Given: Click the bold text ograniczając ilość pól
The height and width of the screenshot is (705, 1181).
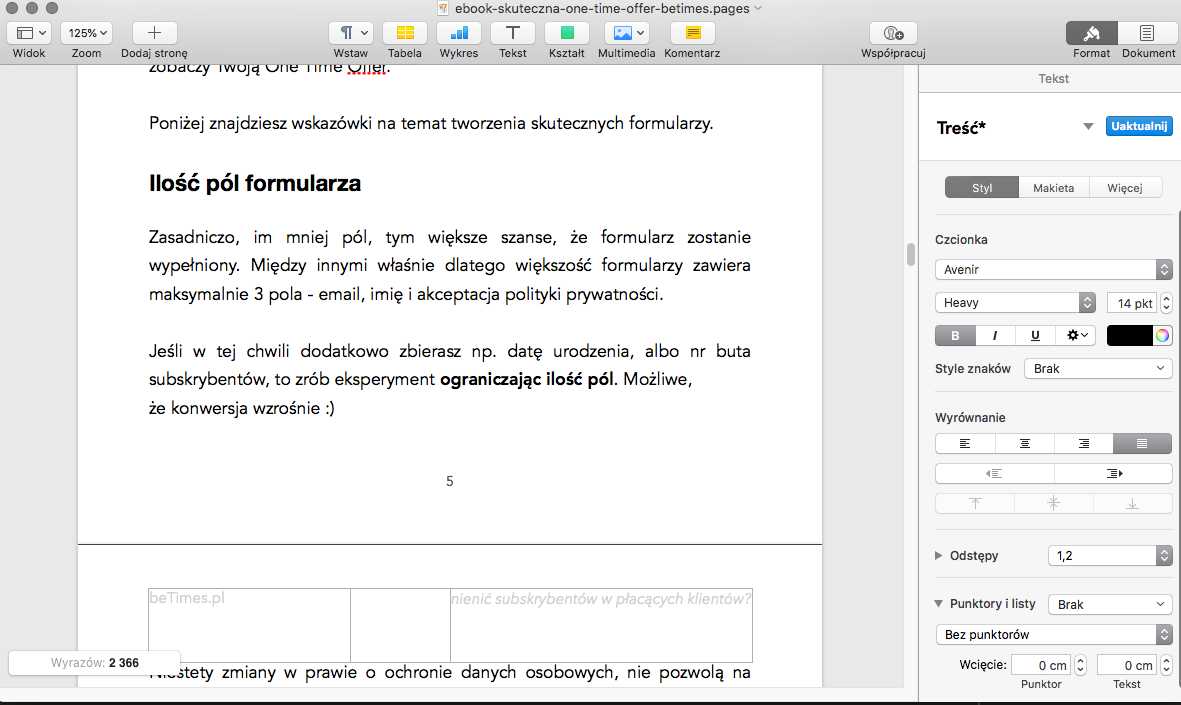Looking at the screenshot, I should pos(526,380).
